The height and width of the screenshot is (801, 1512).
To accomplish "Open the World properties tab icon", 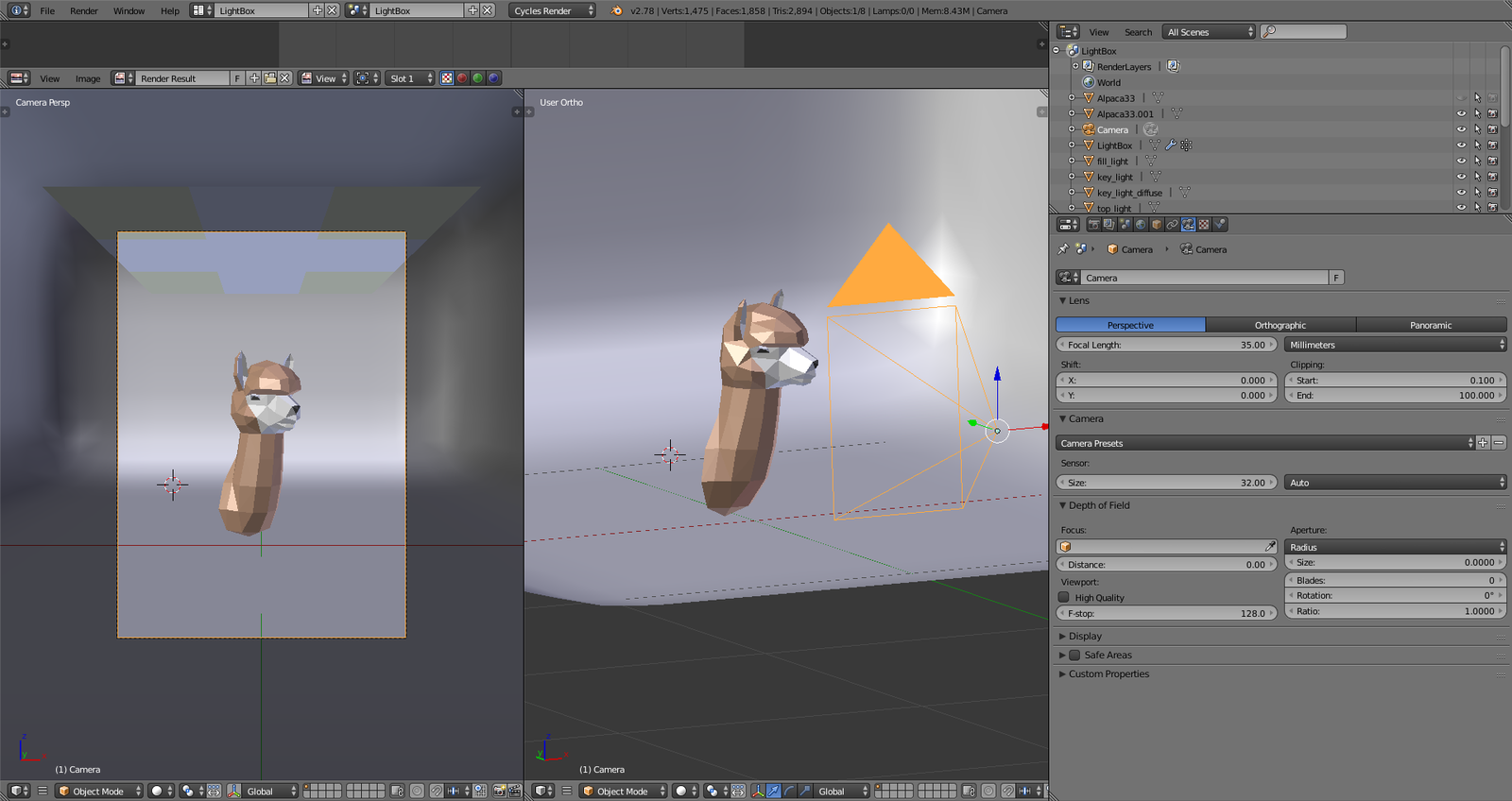I will pos(1141,225).
